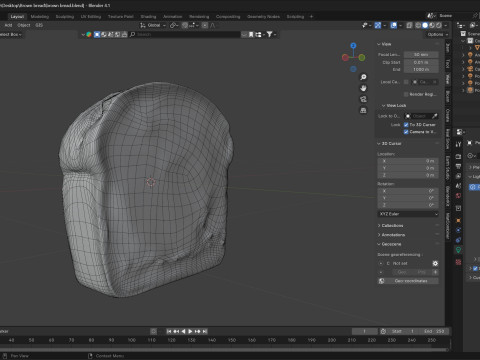Open the Object menu in viewport header

coord(24,25)
